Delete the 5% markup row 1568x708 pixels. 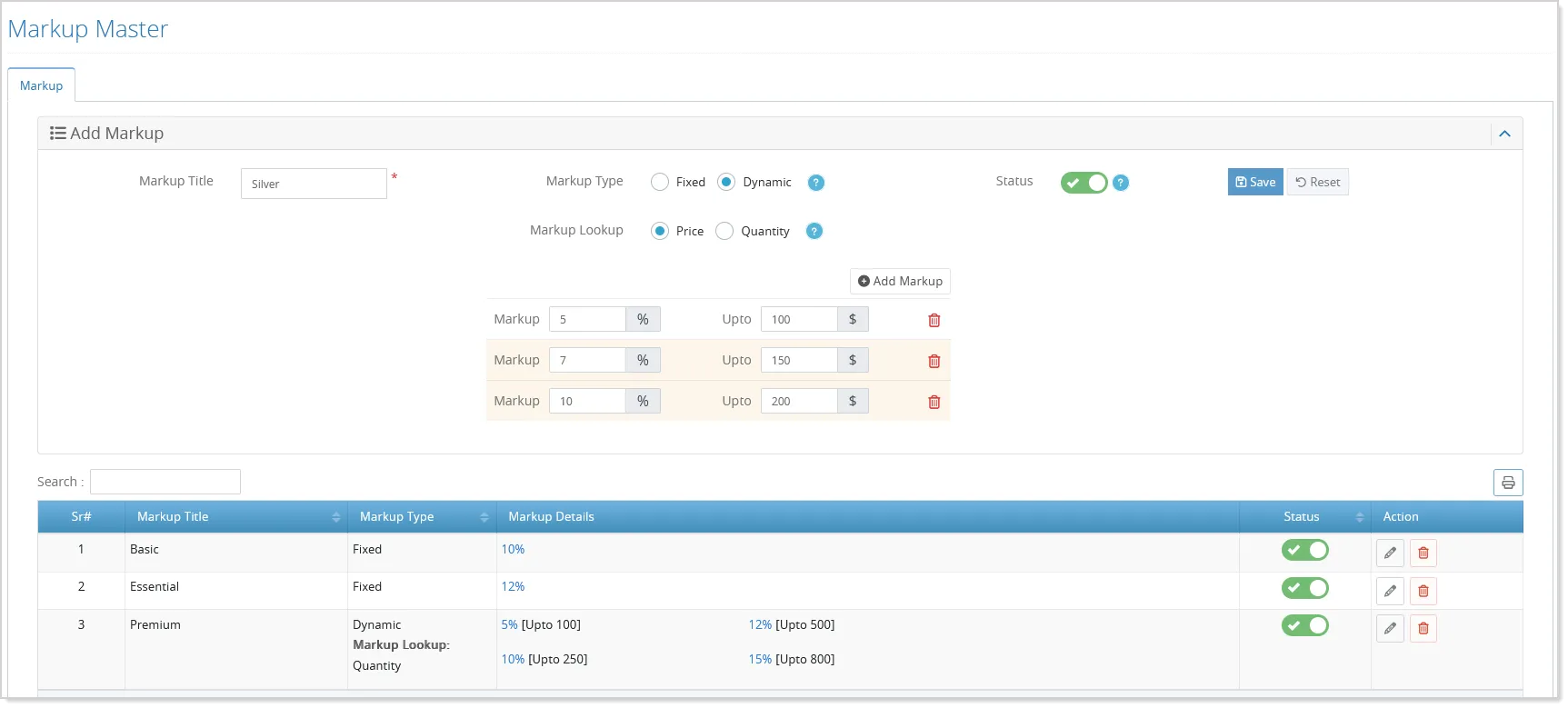(x=934, y=320)
